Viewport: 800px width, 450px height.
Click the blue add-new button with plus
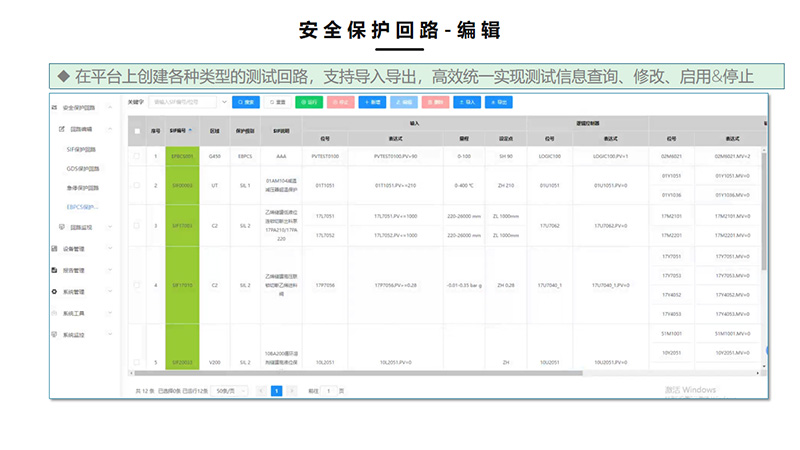tap(372, 102)
